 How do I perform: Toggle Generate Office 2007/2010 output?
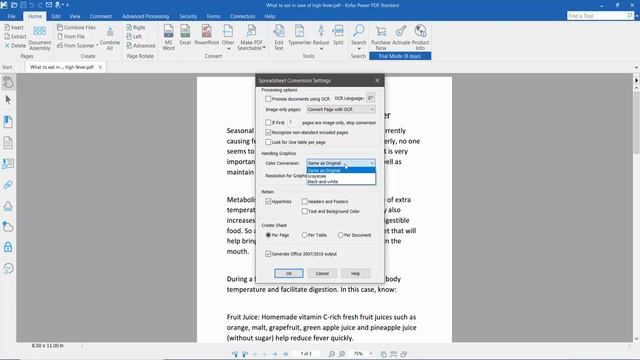(x=268, y=253)
